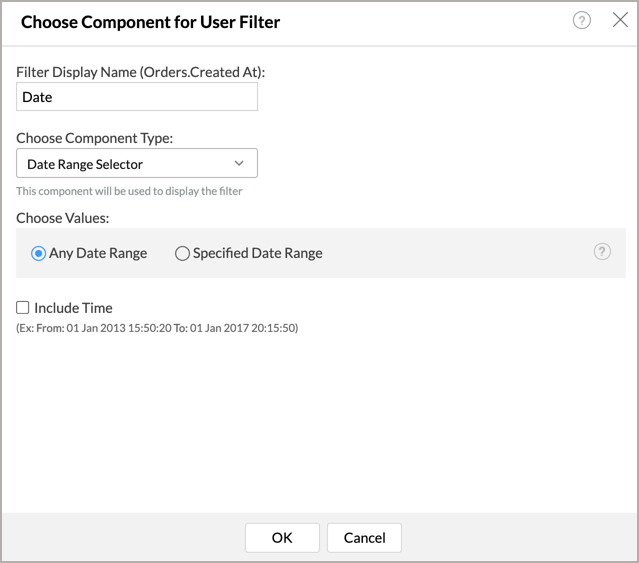Choose the Specified Date Range radio button
This screenshot has width=639, height=563.
[182, 254]
